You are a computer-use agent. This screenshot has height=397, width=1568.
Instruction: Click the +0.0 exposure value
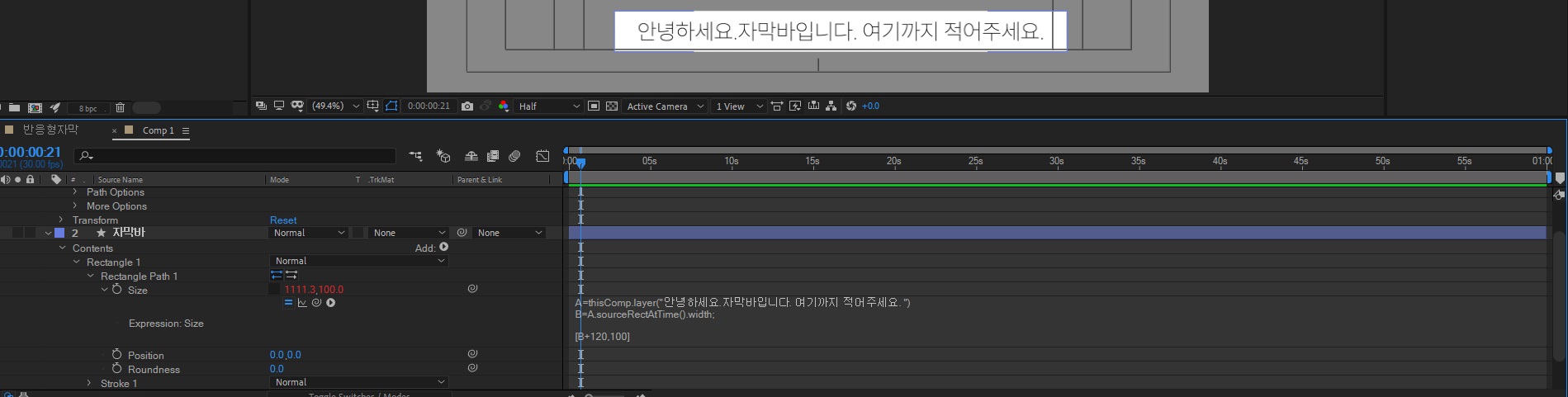[871, 106]
